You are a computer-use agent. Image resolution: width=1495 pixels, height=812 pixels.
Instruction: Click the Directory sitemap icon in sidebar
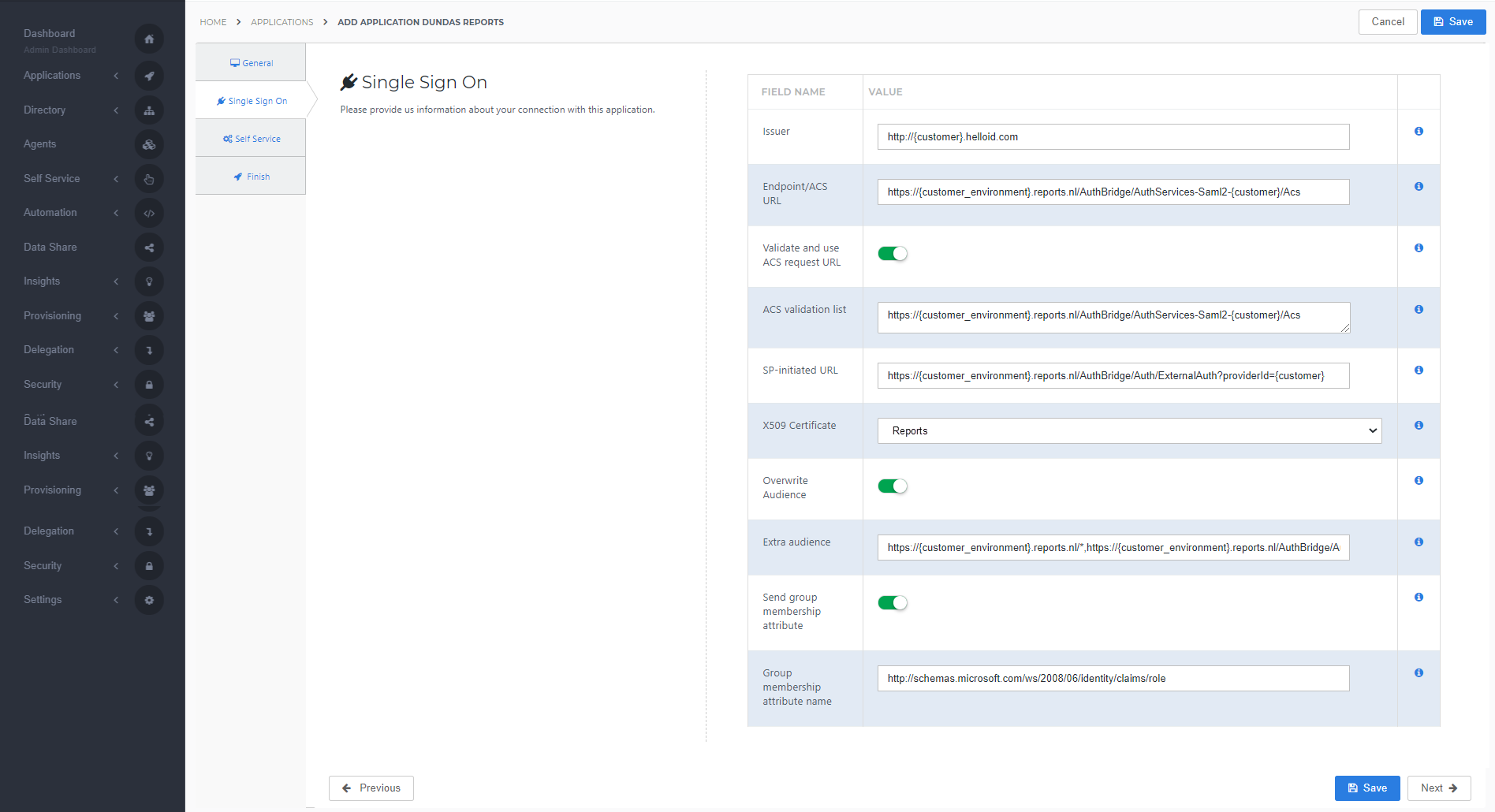tap(149, 110)
